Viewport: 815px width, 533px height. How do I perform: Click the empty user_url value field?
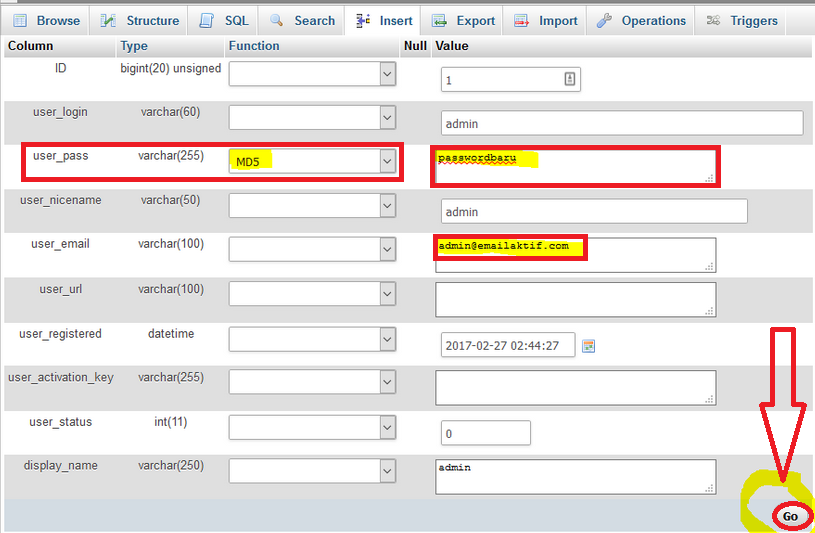575,300
